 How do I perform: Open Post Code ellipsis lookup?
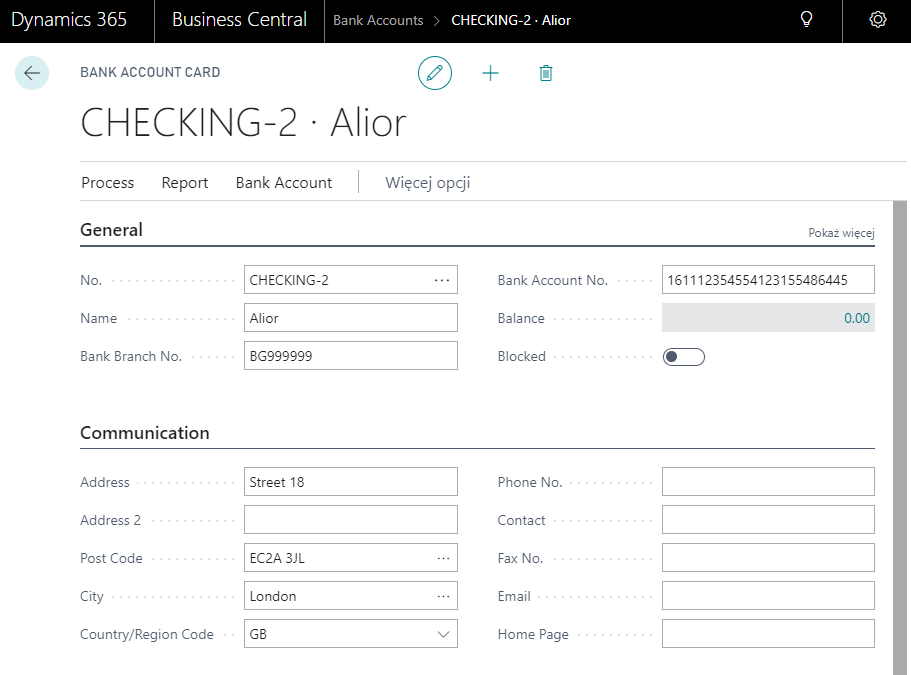(443, 558)
